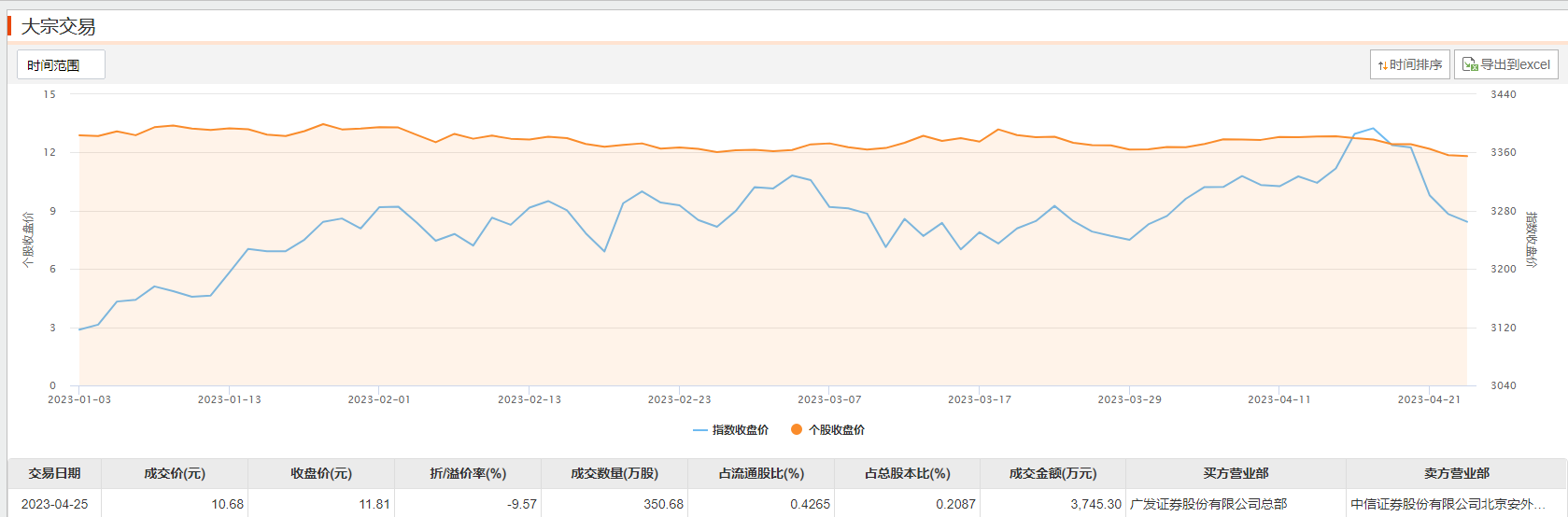Click the 2023-01-03 x-axis date label
The height and width of the screenshot is (517, 1568).
79,399
